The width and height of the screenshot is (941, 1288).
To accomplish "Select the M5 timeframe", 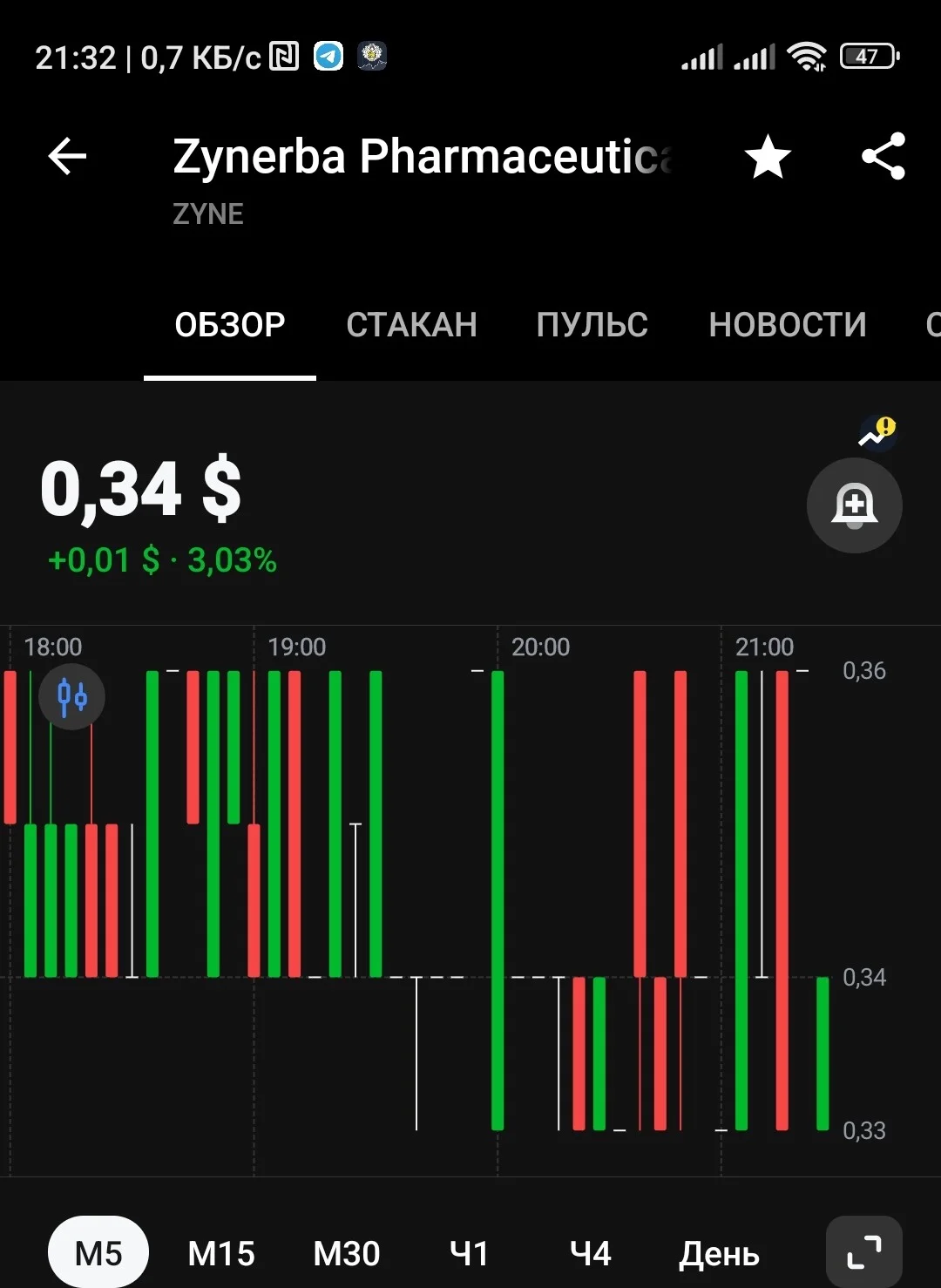I will coord(98,1253).
